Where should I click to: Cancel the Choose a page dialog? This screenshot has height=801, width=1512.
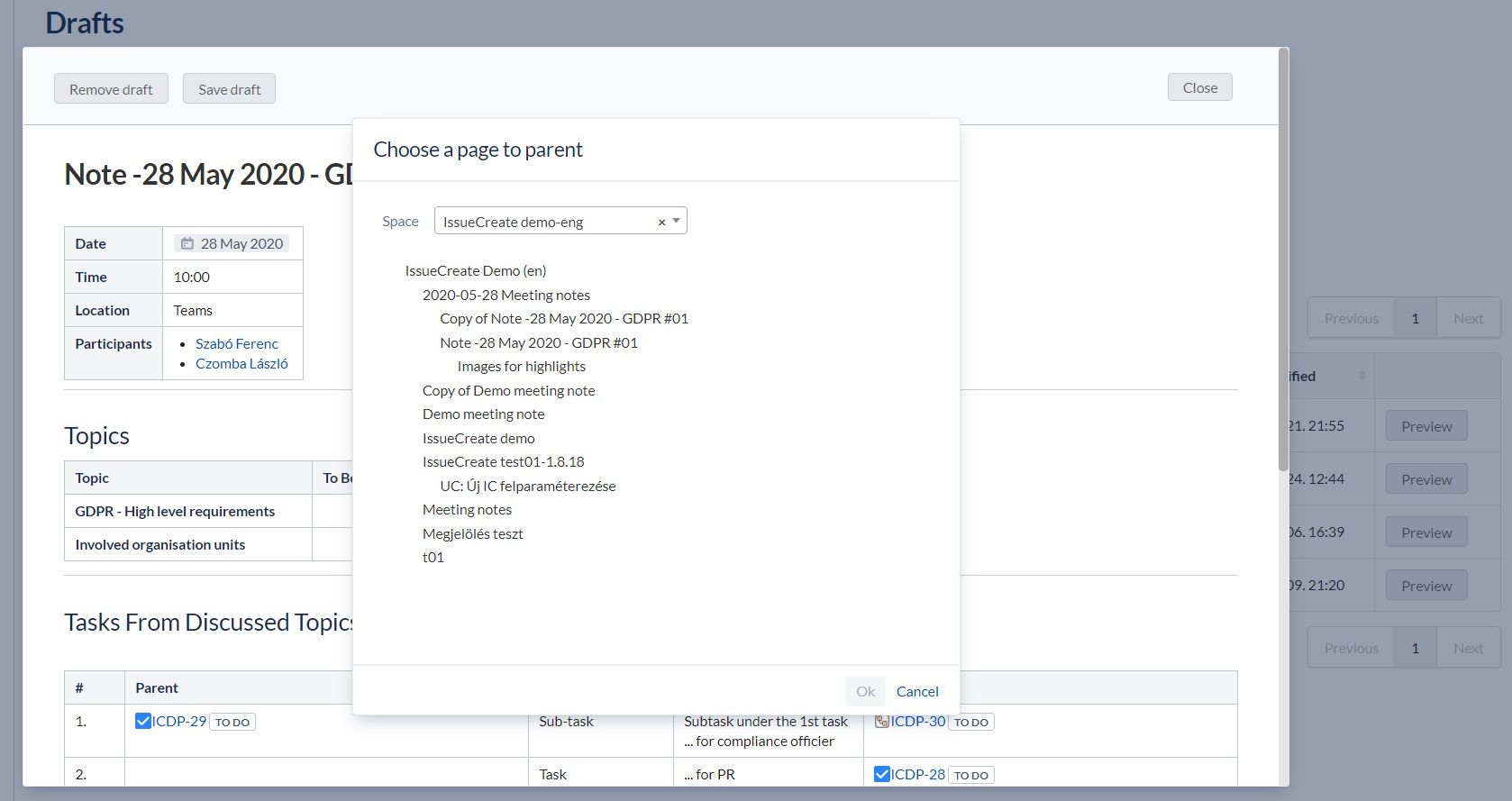tap(917, 691)
